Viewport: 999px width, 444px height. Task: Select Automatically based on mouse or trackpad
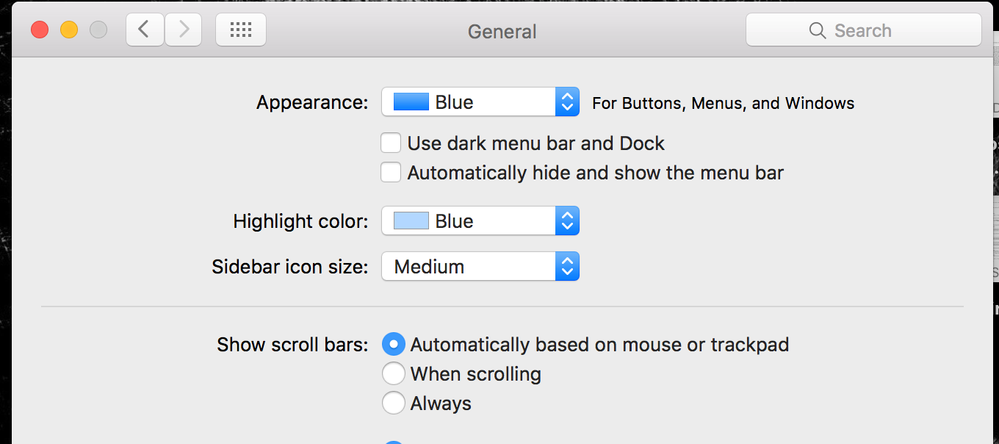[394, 344]
